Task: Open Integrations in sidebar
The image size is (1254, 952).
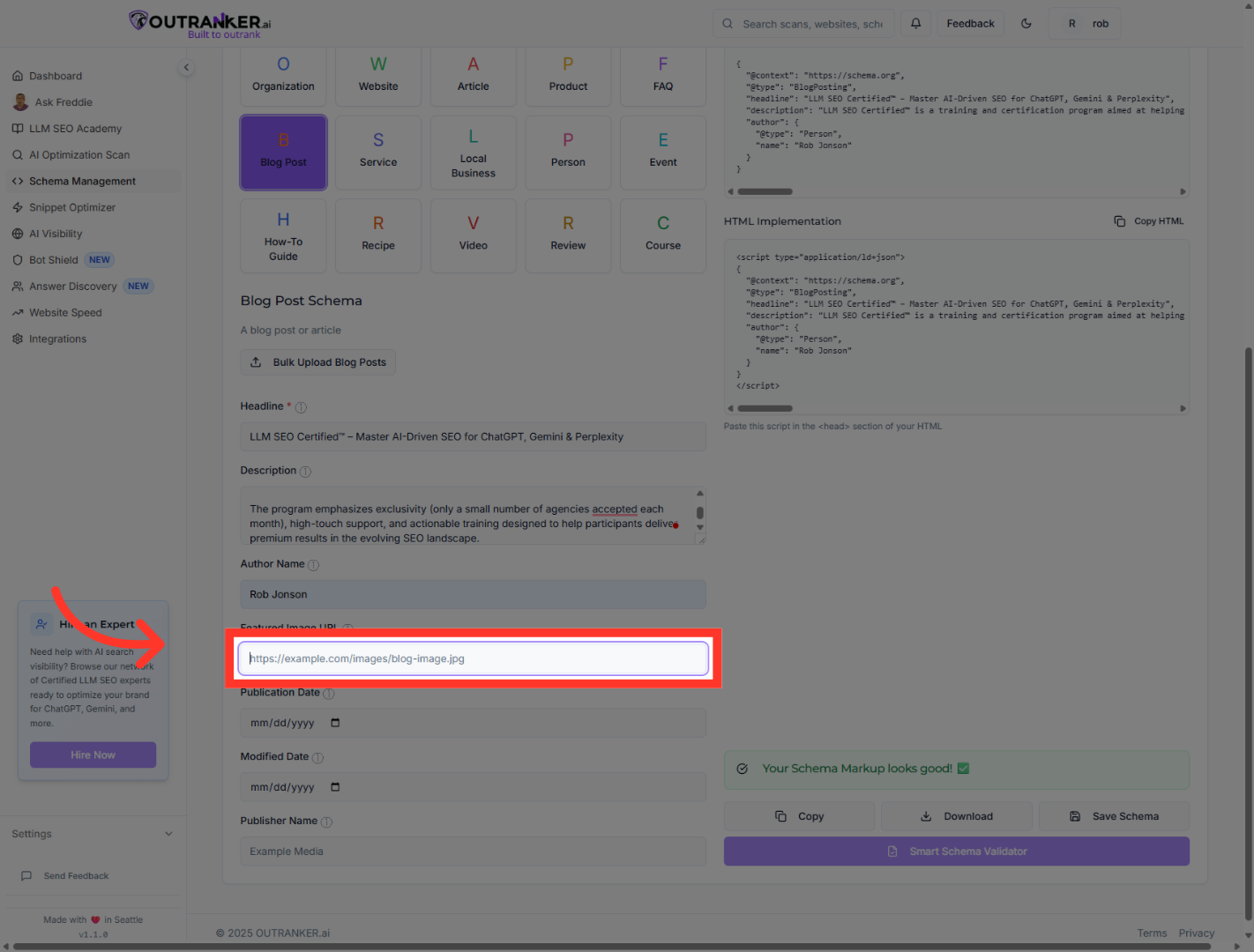Action: click(57, 339)
